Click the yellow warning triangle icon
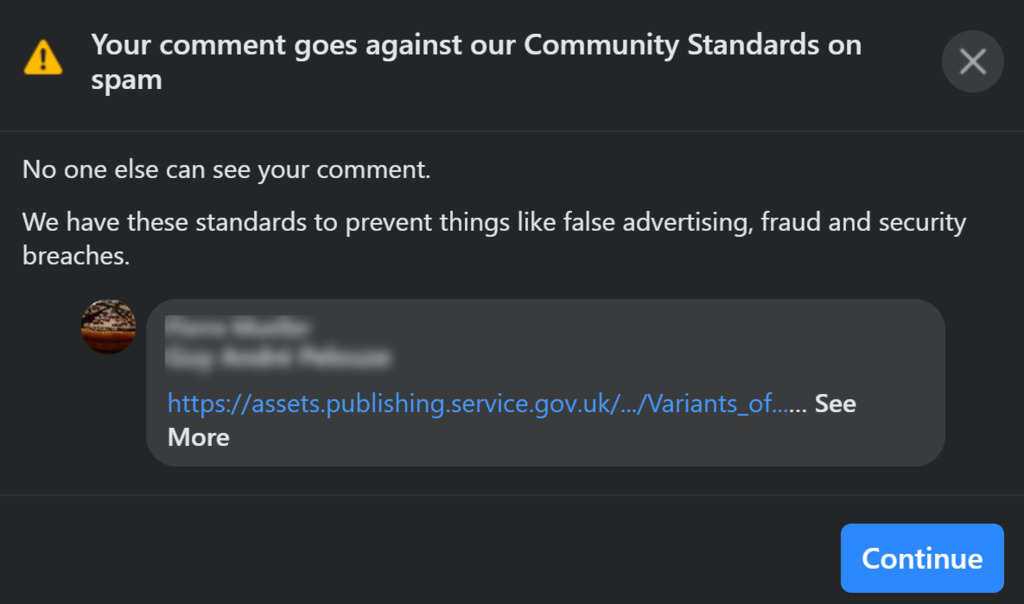1024x604 pixels. click(x=43, y=58)
